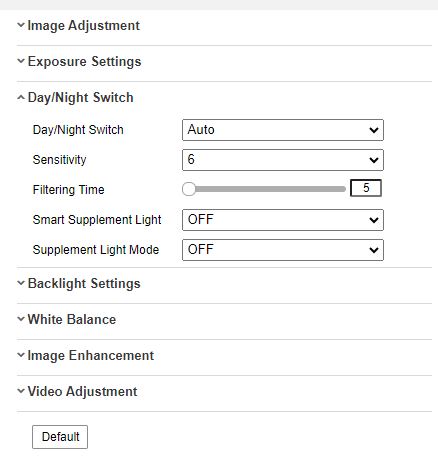Viewport: 438px width, 466px height.
Task: Open the Image Enhancement section heading
Action: (x=91, y=356)
